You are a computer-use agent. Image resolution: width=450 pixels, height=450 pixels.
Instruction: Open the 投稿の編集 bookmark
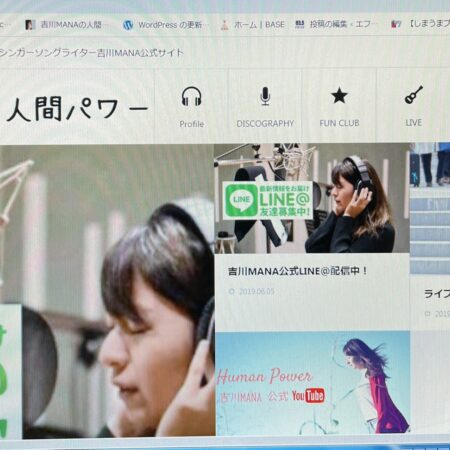point(336,24)
